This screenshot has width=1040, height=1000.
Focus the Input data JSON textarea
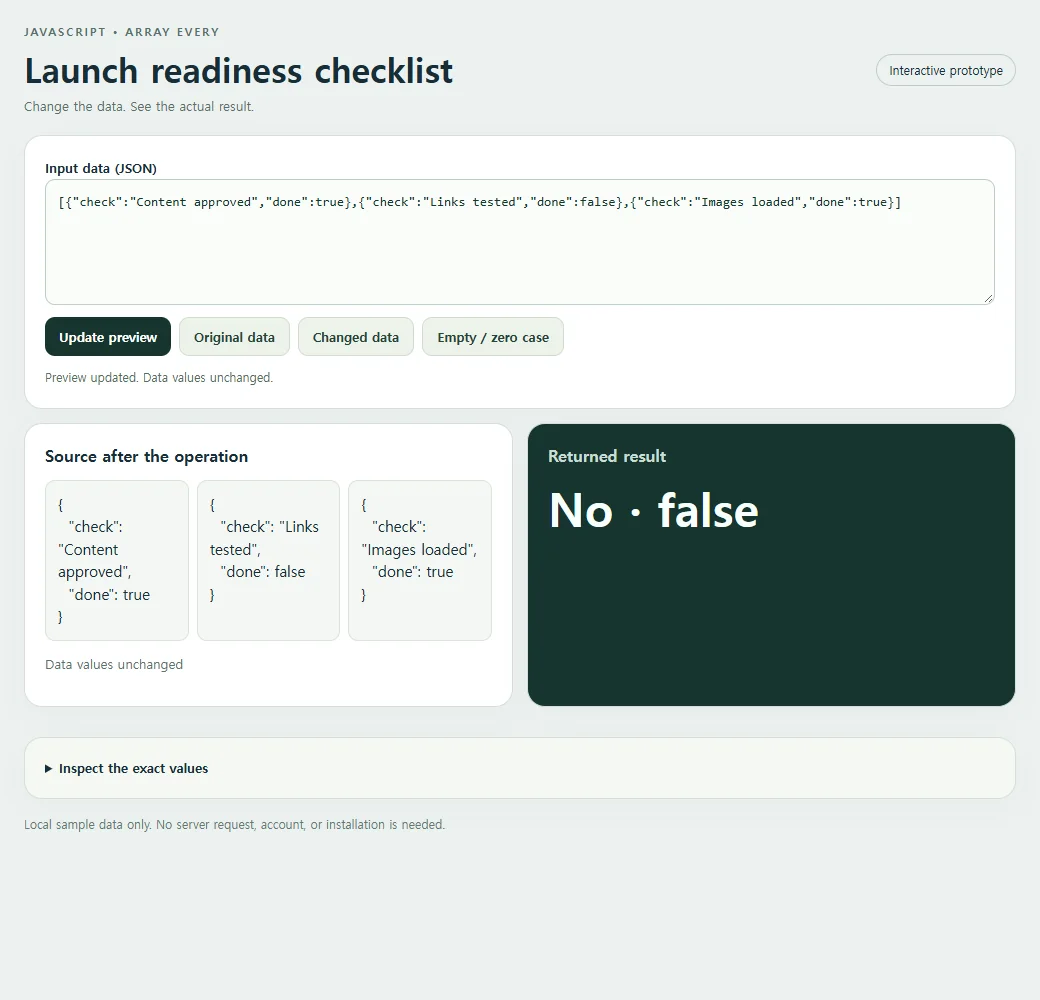click(520, 242)
